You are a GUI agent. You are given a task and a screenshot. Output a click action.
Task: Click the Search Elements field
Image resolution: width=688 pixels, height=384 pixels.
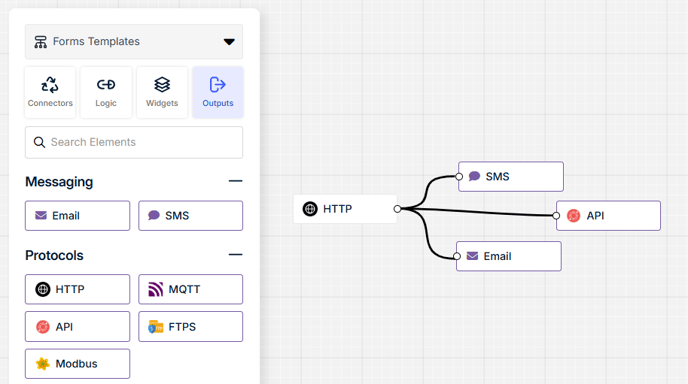(134, 142)
